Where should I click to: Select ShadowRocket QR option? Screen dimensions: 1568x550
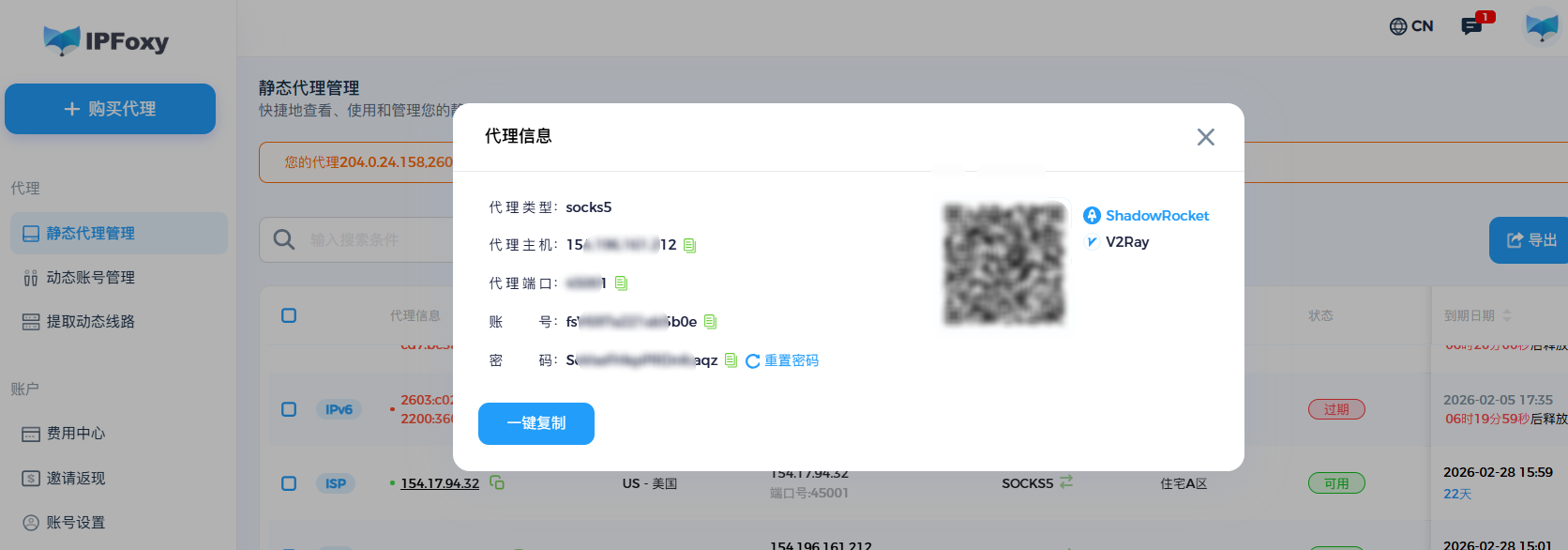[x=1146, y=216]
